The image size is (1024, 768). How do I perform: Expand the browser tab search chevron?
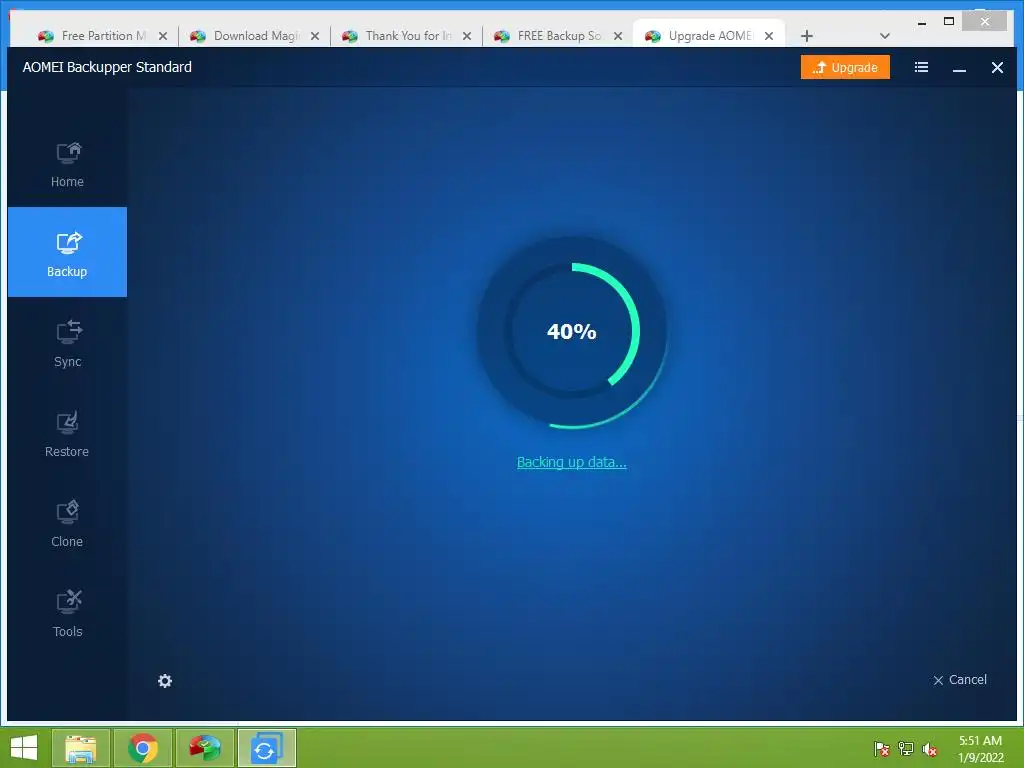(x=885, y=36)
